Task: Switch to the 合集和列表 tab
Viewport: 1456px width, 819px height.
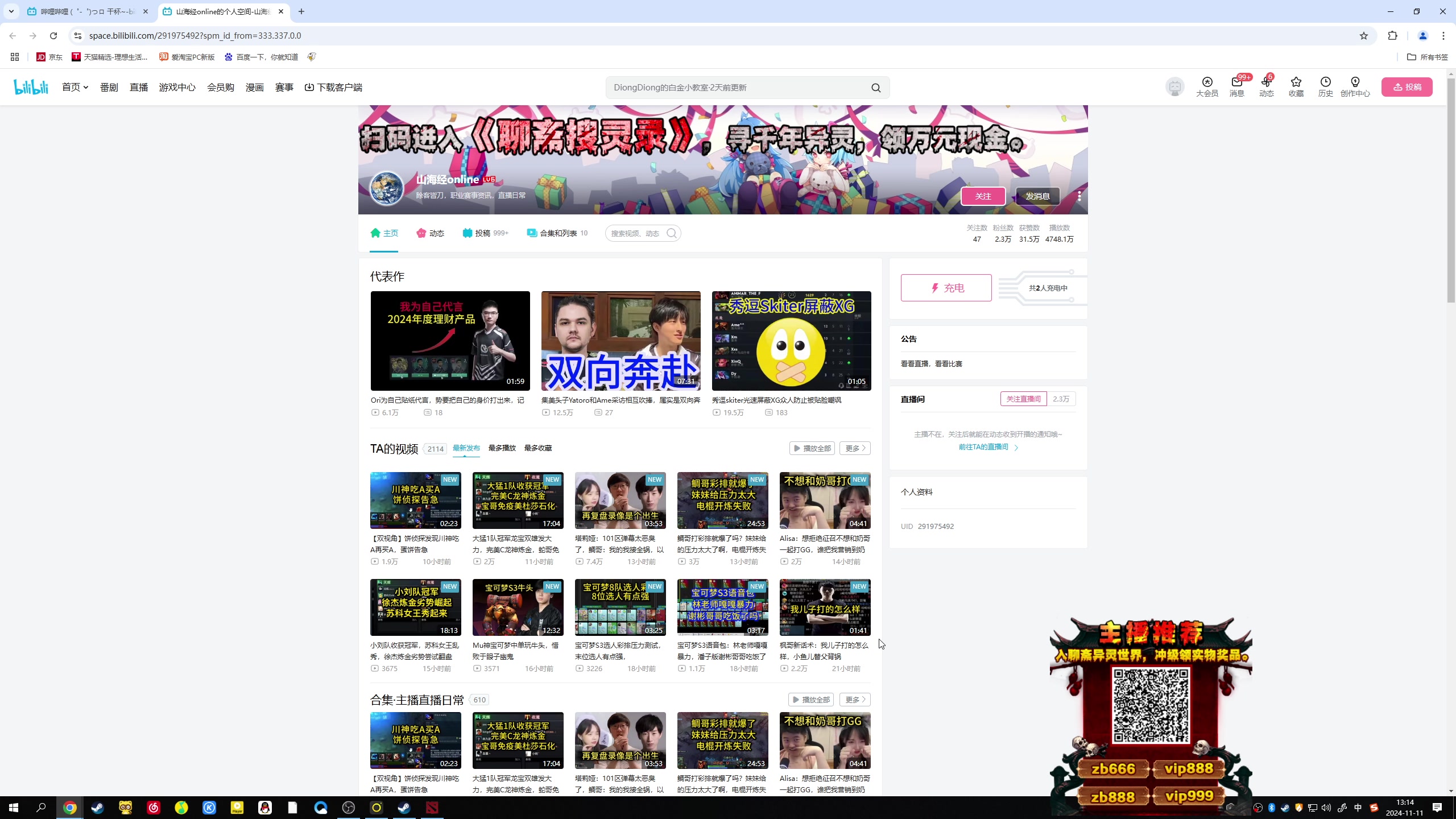Action: pos(557,233)
